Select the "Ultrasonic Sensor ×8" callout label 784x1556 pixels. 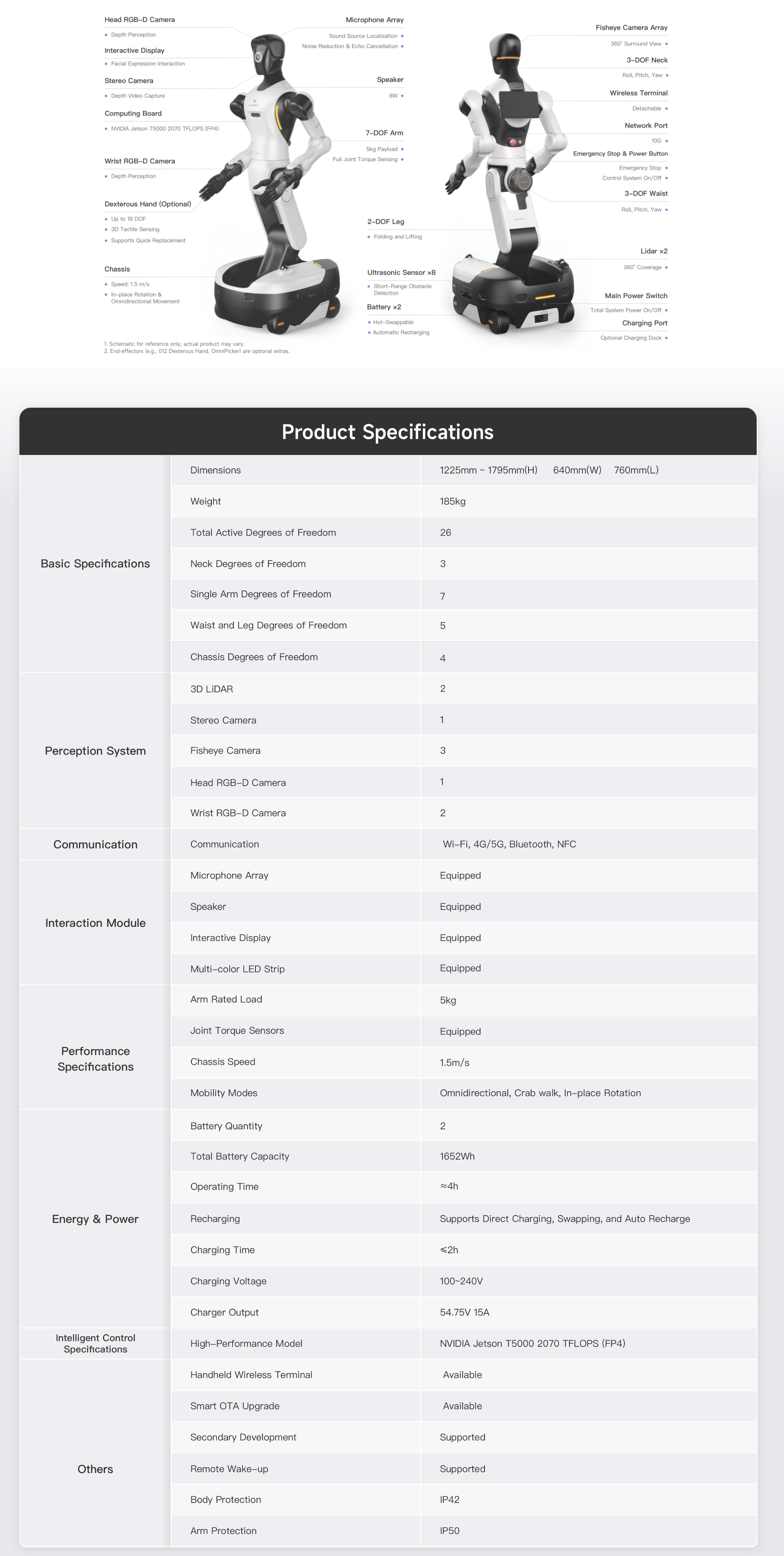pos(401,273)
